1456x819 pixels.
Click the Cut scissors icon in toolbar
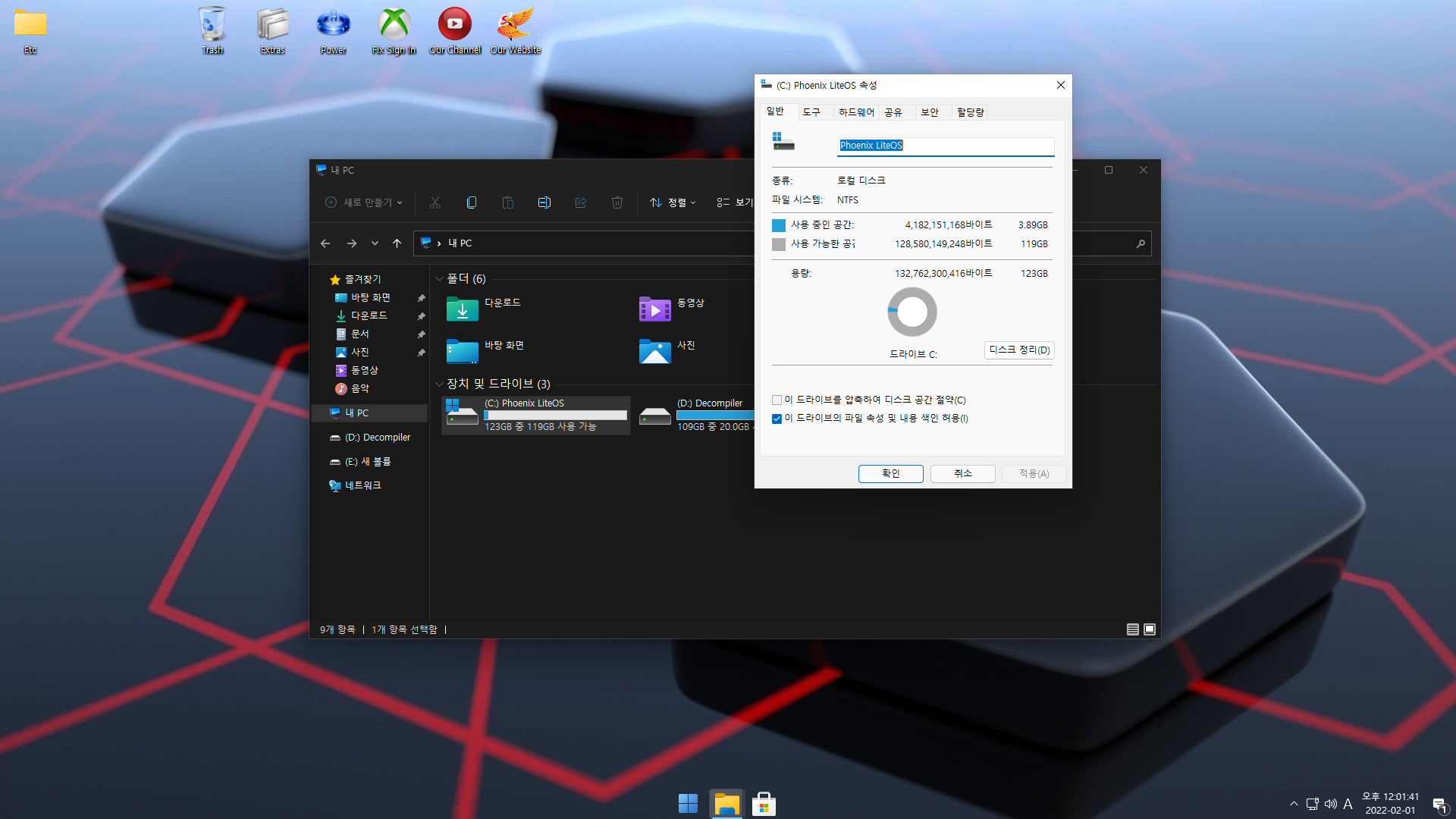435,202
